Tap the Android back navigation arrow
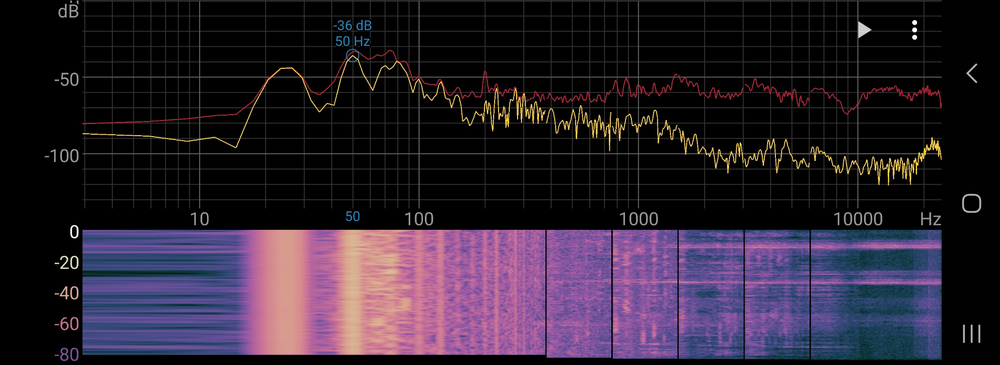 [971, 73]
